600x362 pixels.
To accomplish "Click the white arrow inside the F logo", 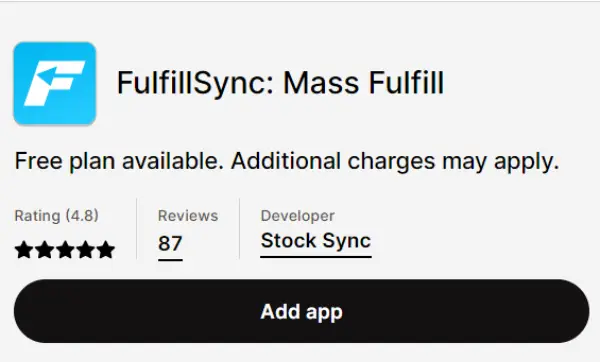I will 49,72.
